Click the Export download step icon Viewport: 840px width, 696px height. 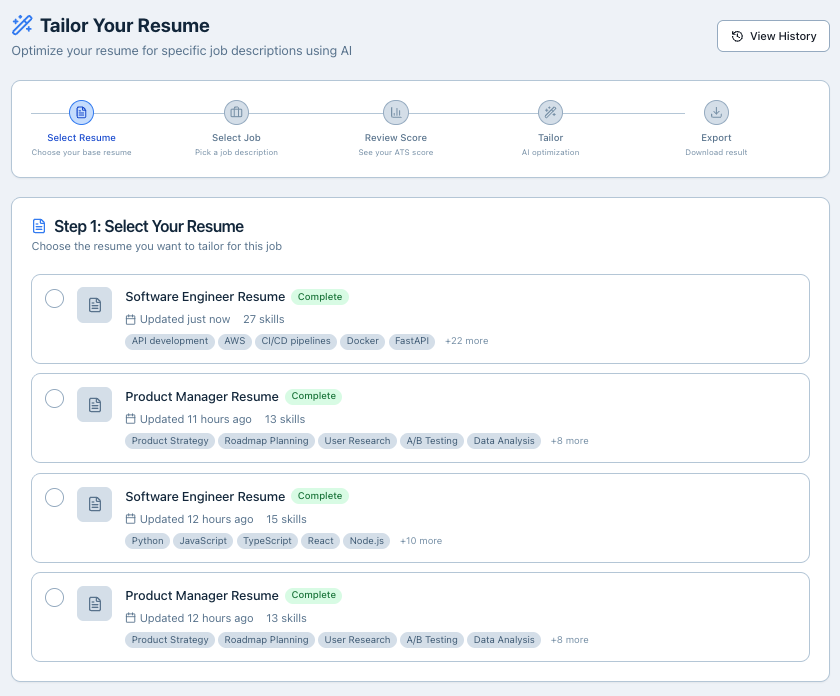(x=716, y=112)
